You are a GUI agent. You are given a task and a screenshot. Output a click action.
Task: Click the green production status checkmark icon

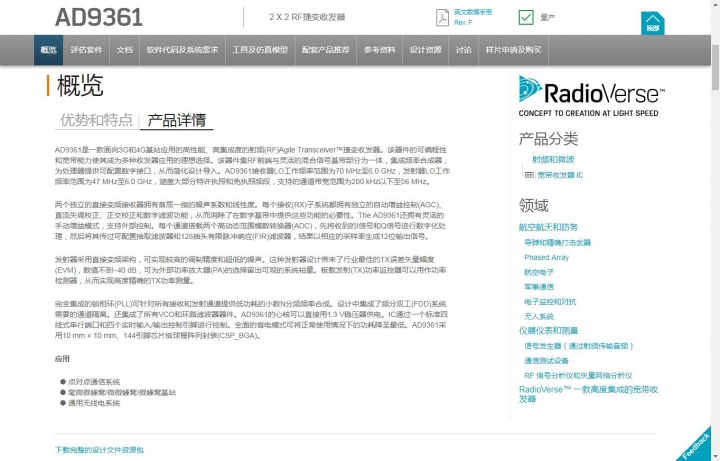click(x=526, y=17)
